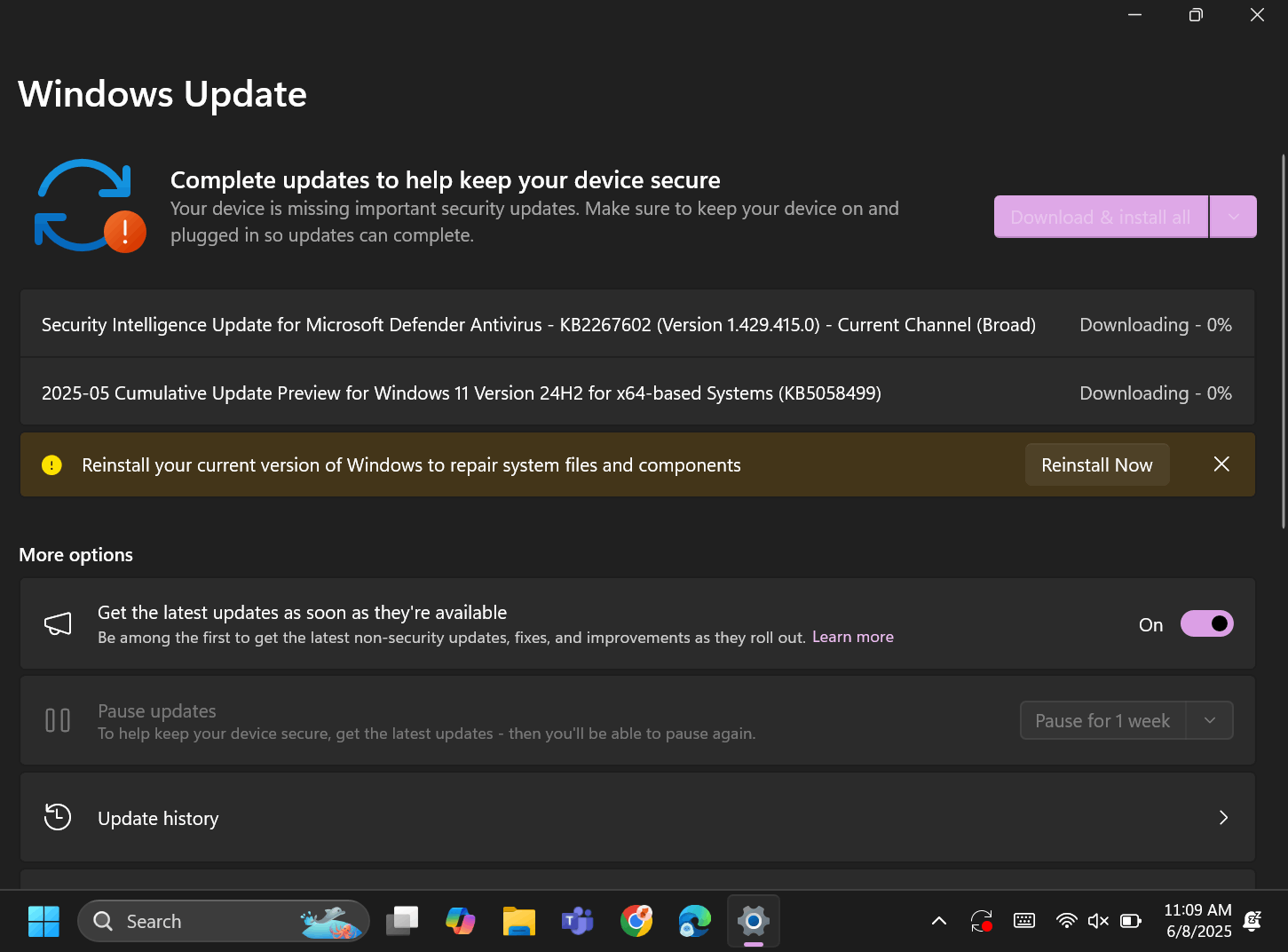This screenshot has height=952, width=1288.
Task: Open Microsoft Teams from the taskbar
Action: tap(578, 921)
